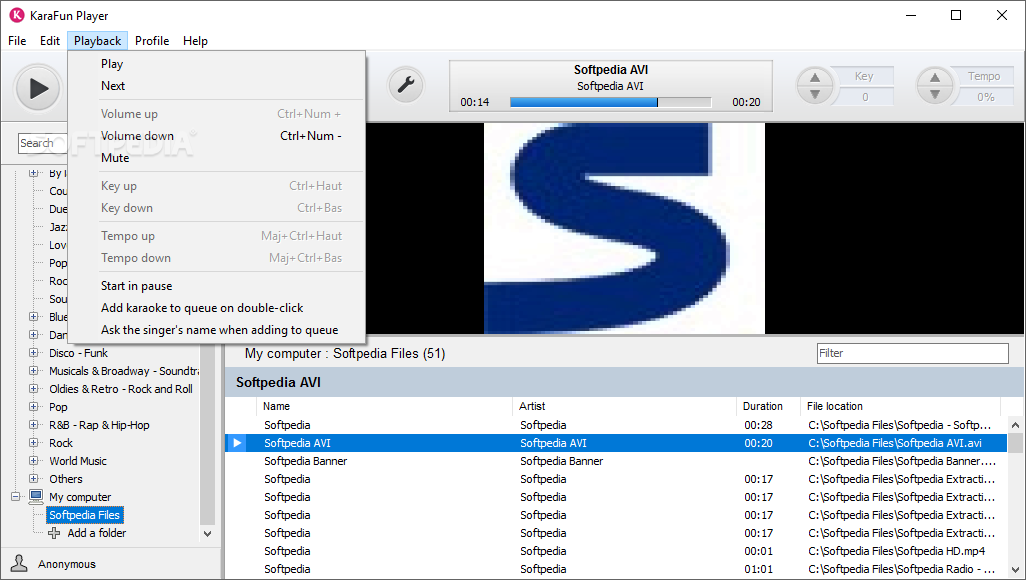Click the video preview area
The image size is (1026, 580).
click(x=695, y=228)
